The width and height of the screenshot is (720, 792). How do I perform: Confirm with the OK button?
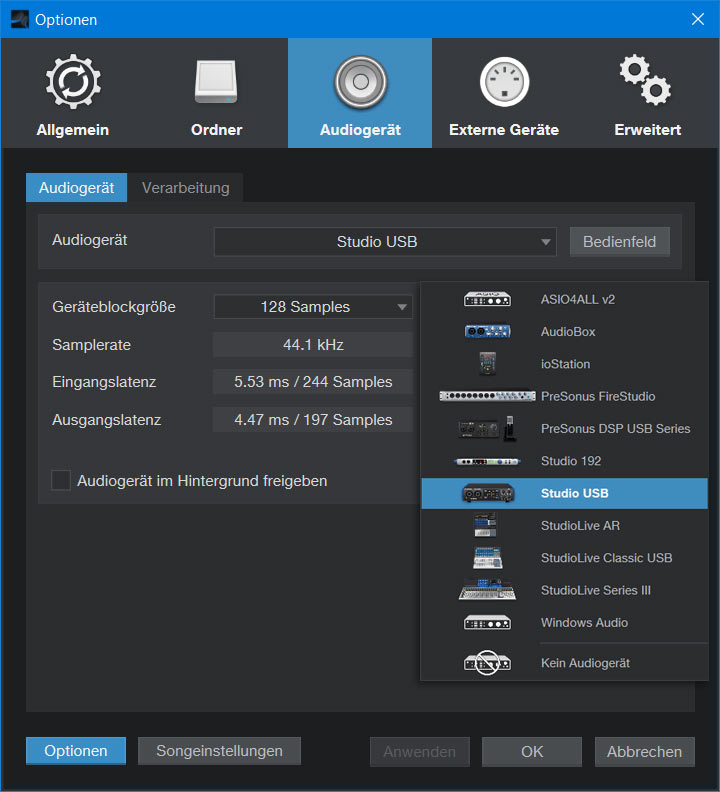point(532,752)
